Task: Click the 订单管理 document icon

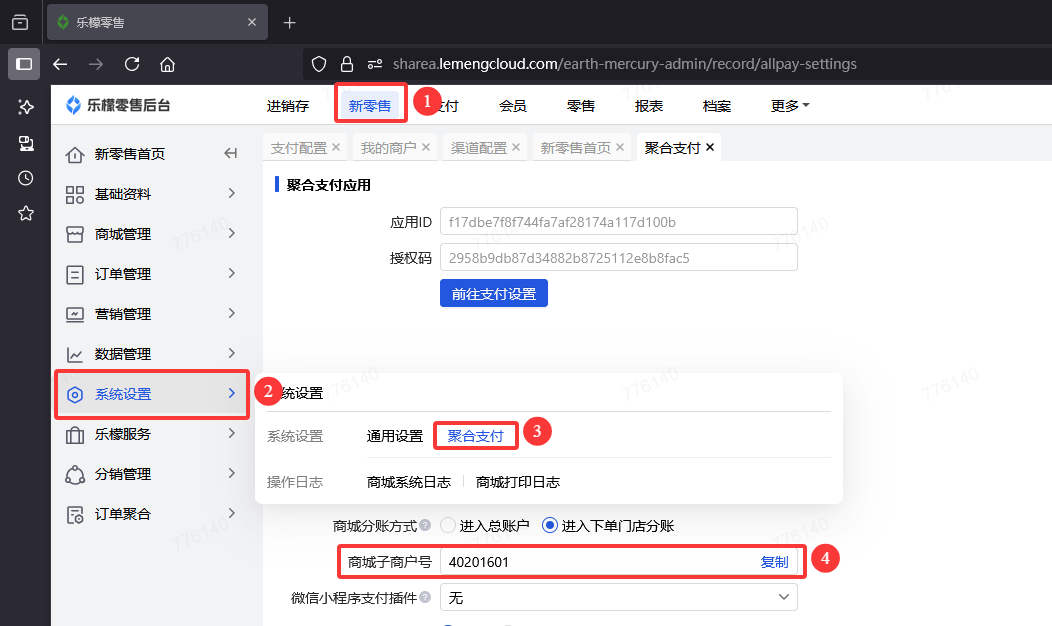Action: (x=74, y=274)
